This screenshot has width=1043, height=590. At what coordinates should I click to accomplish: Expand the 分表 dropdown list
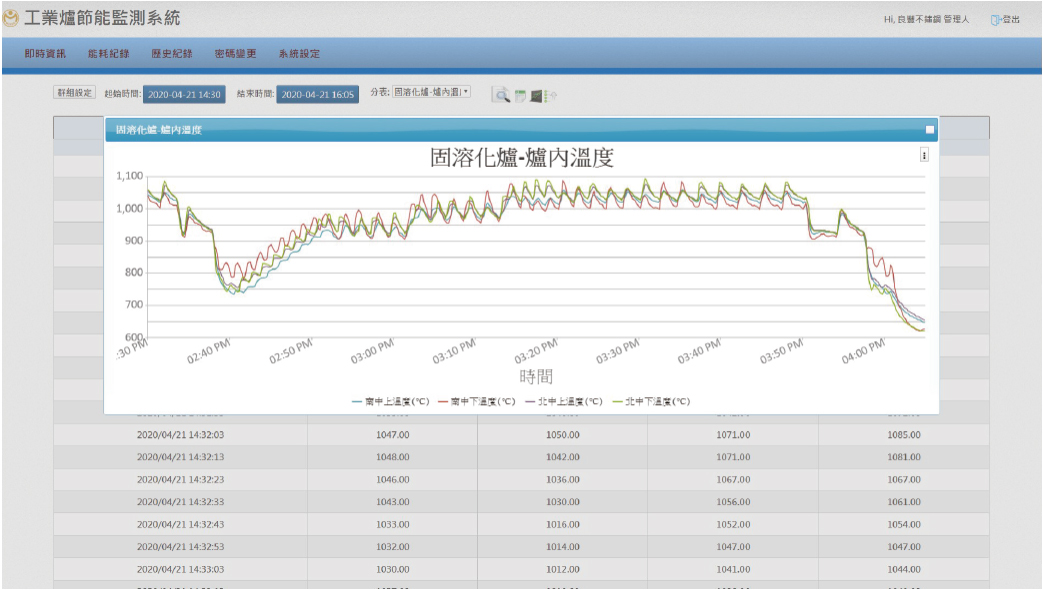431,92
